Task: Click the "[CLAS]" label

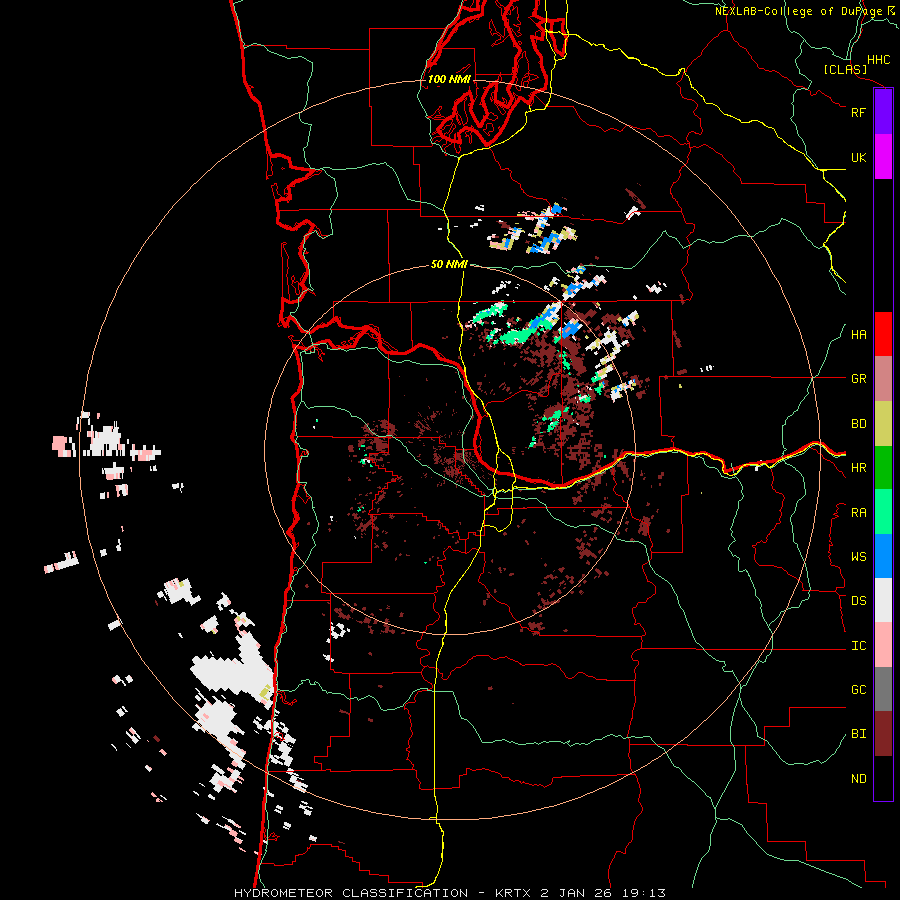Action: pyautogui.click(x=845, y=70)
